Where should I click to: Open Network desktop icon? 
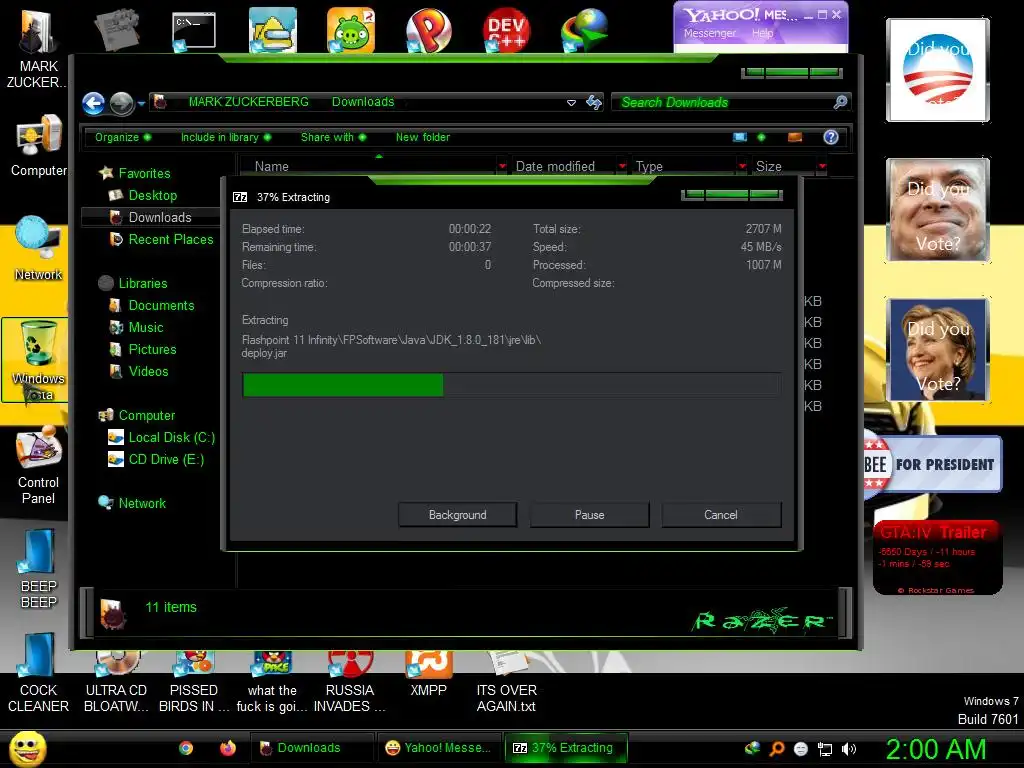[38, 249]
